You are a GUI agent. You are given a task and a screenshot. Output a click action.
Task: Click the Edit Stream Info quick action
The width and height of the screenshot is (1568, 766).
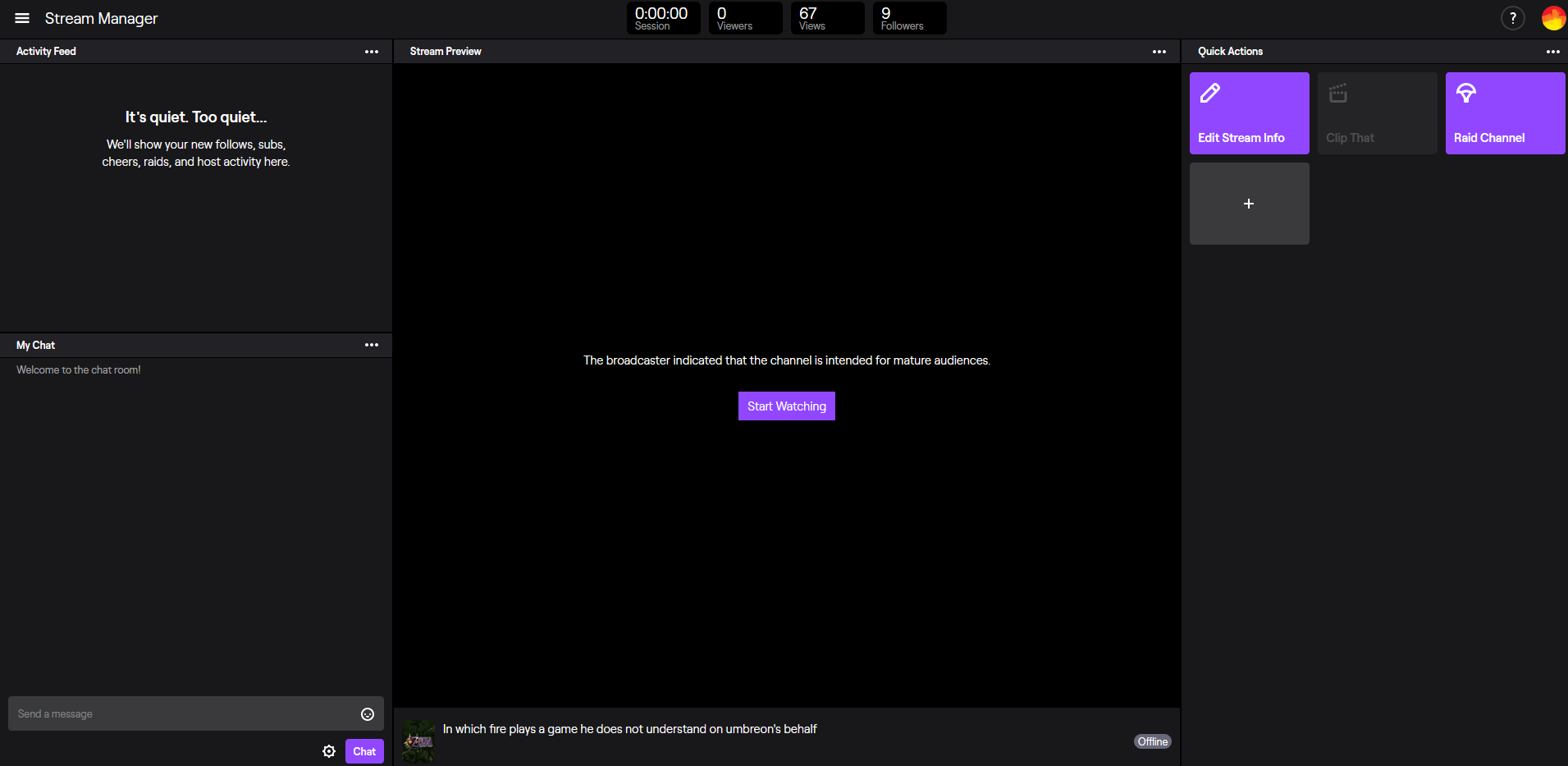[1250, 113]
